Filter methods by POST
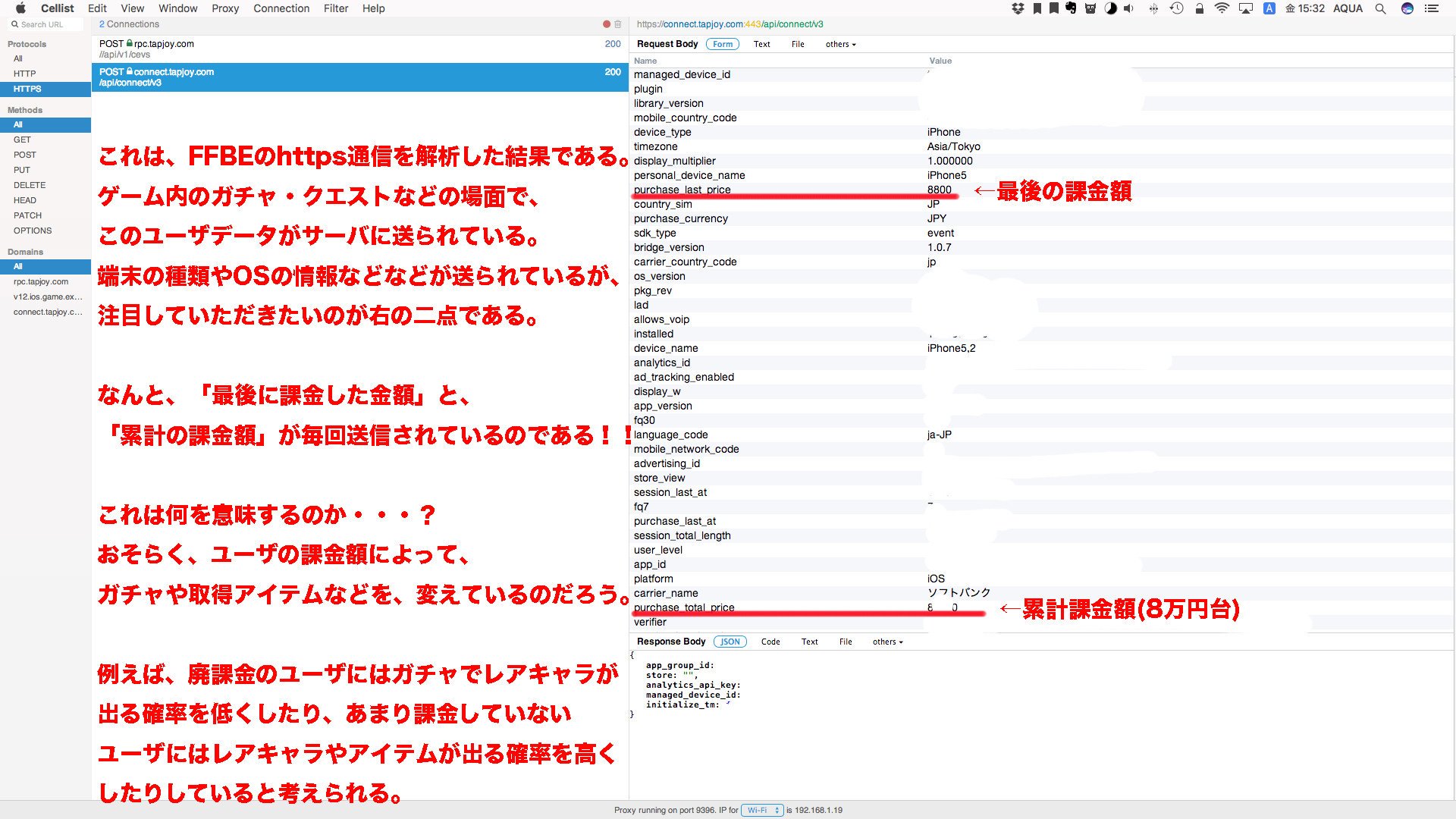Image resolution: width=1456 pixels, height=819 pixels. point(45,155)
